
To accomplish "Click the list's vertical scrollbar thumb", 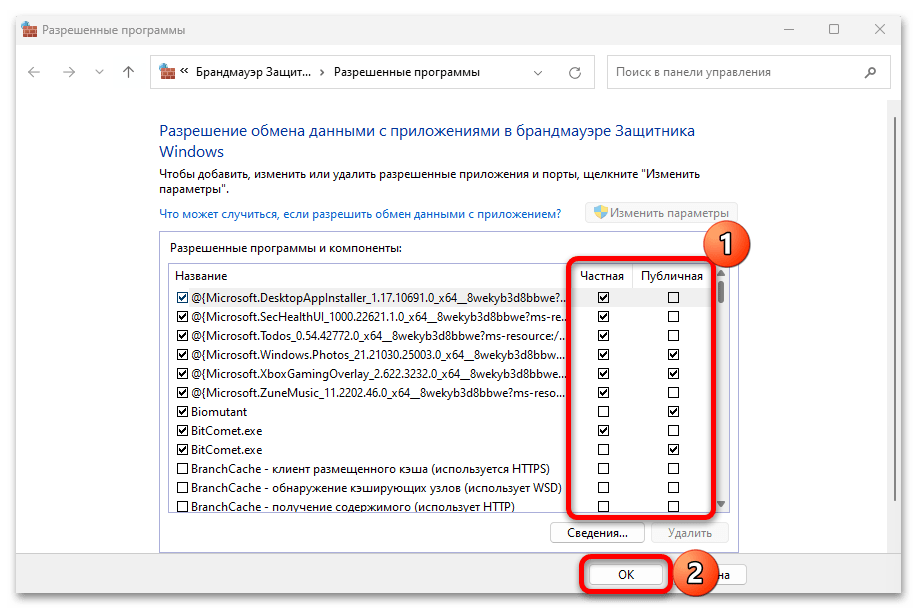I will pos(721,292).
